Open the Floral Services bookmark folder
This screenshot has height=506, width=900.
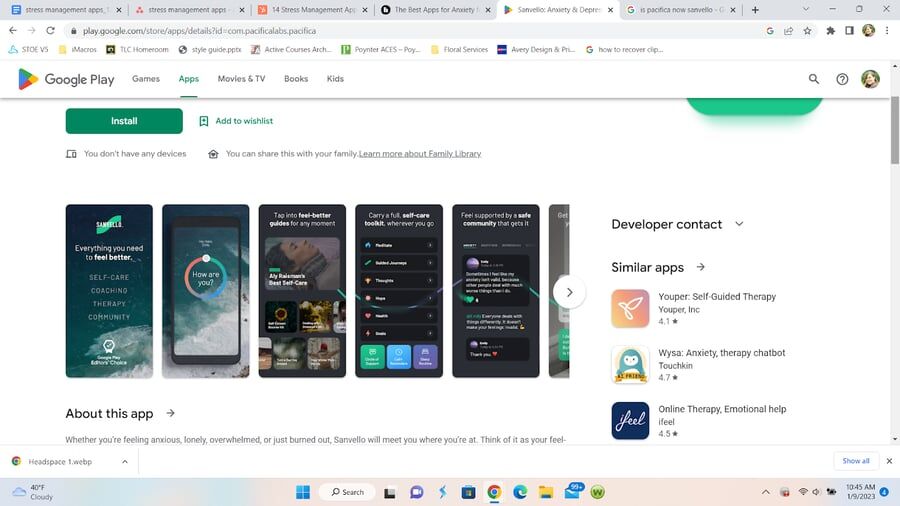tap(459, 49)
